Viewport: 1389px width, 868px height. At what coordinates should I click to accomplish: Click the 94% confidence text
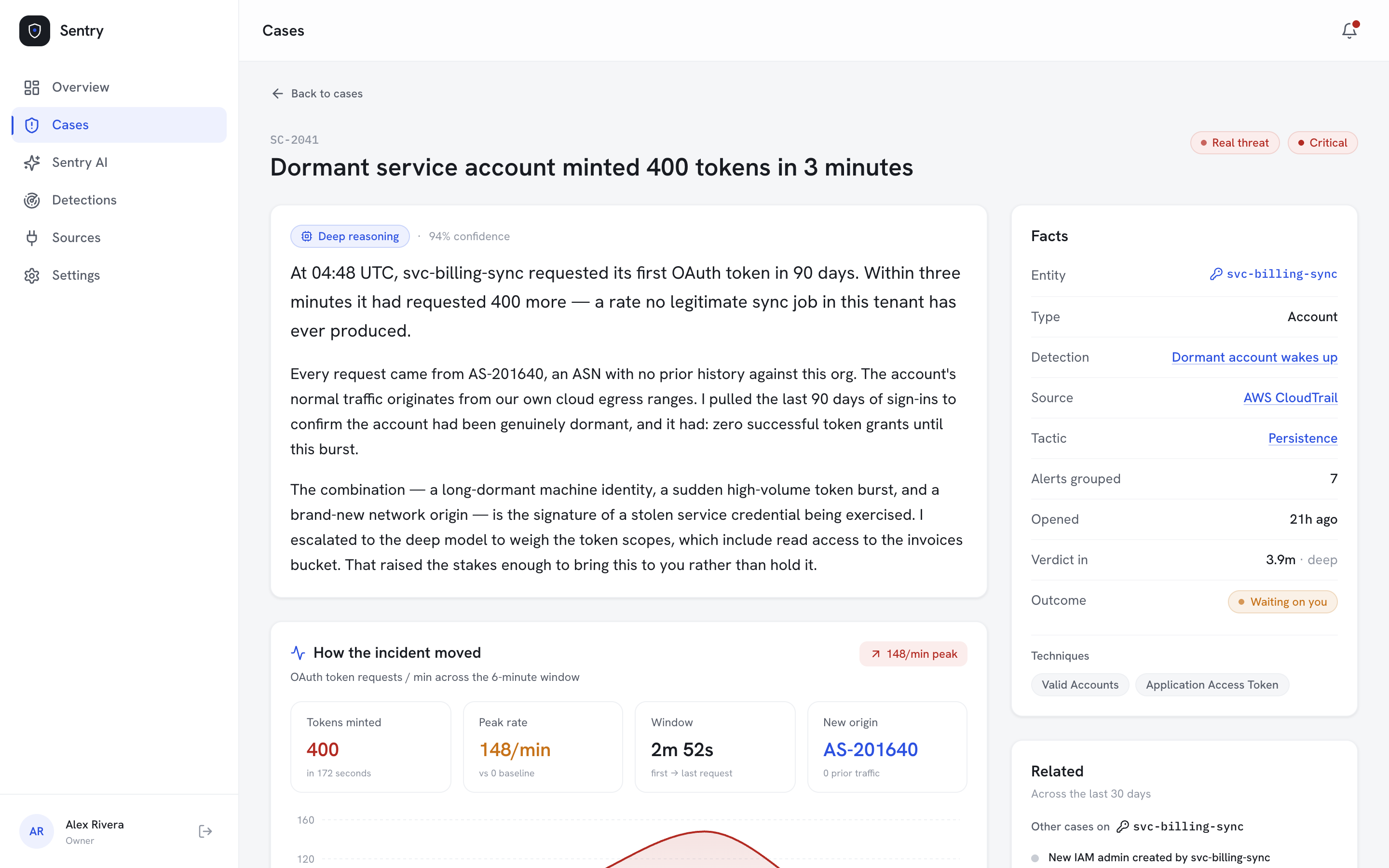pos(469,236)
